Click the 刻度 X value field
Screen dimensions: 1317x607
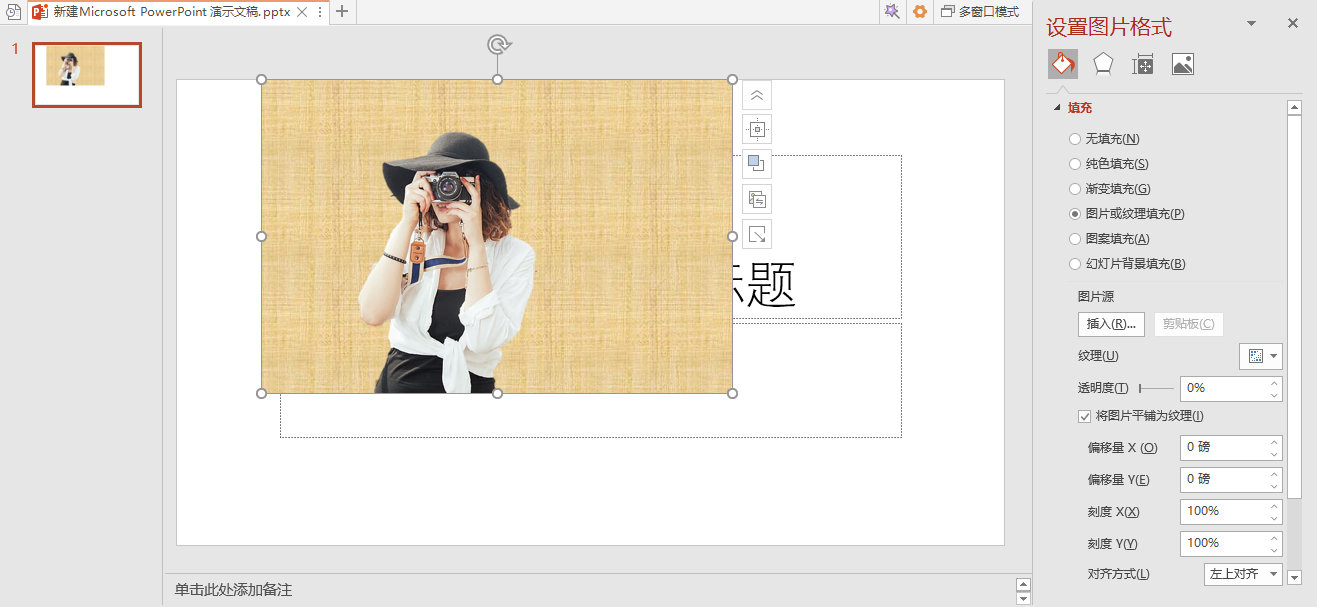1223,512
